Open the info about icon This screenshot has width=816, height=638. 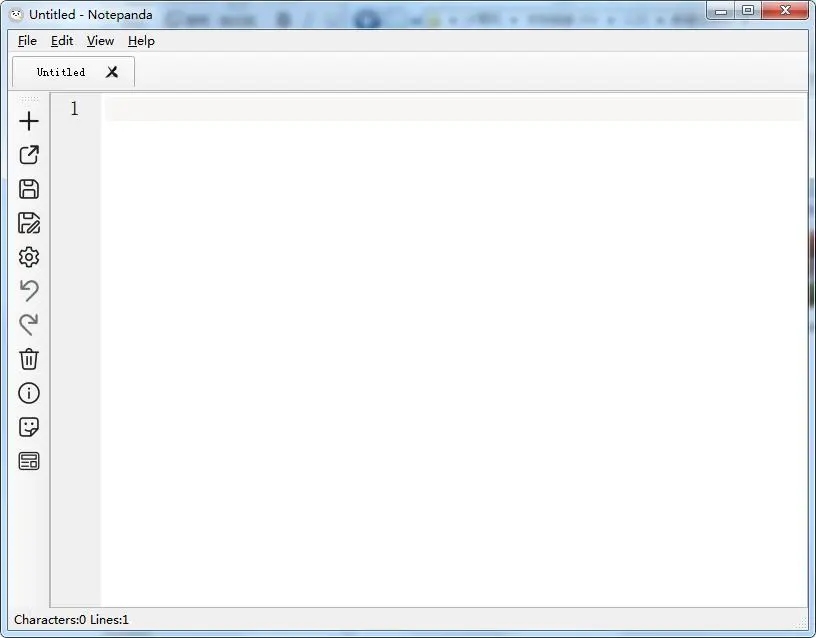(29, 393)
